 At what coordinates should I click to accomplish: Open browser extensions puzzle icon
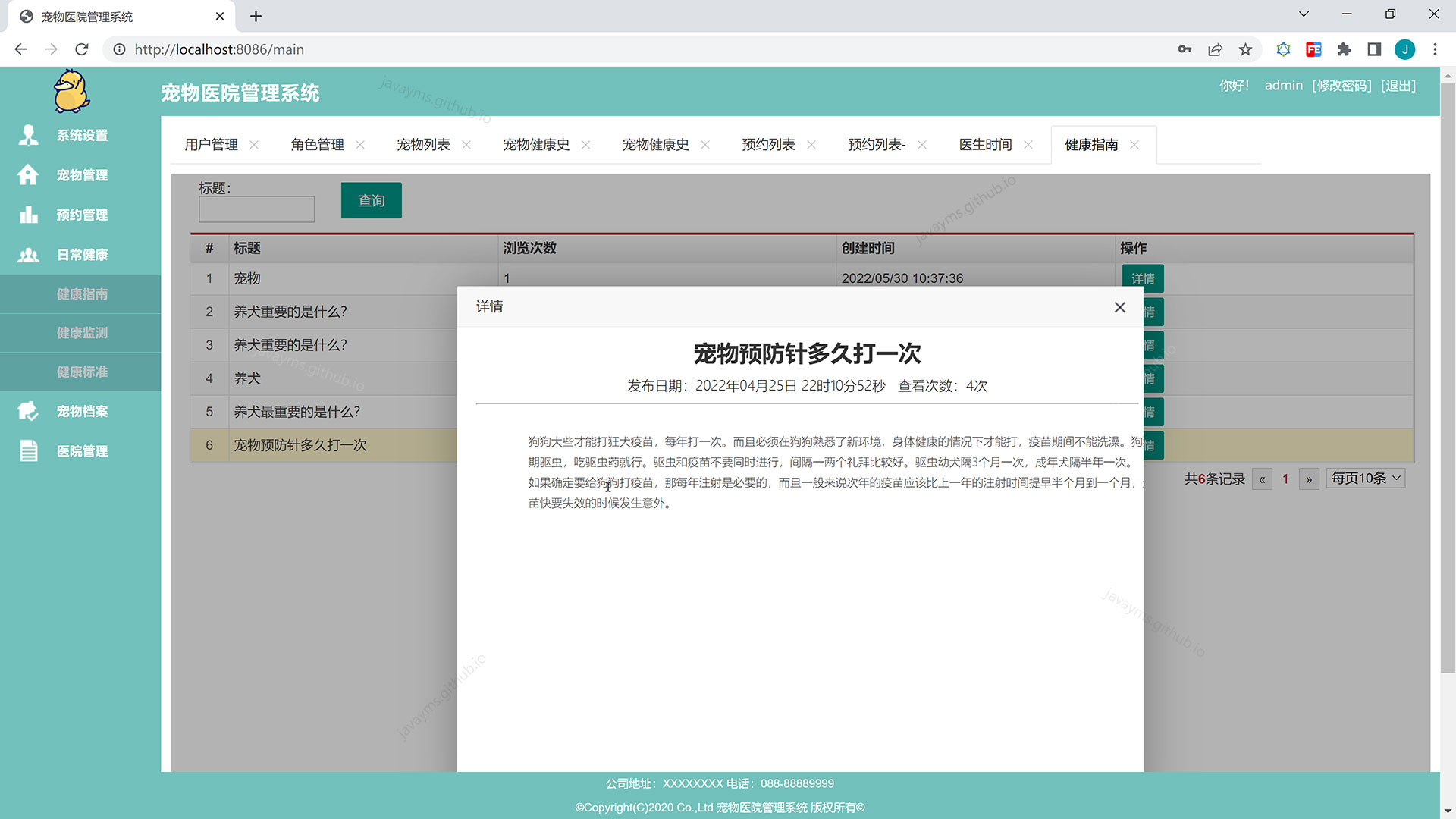[1344, 49]
